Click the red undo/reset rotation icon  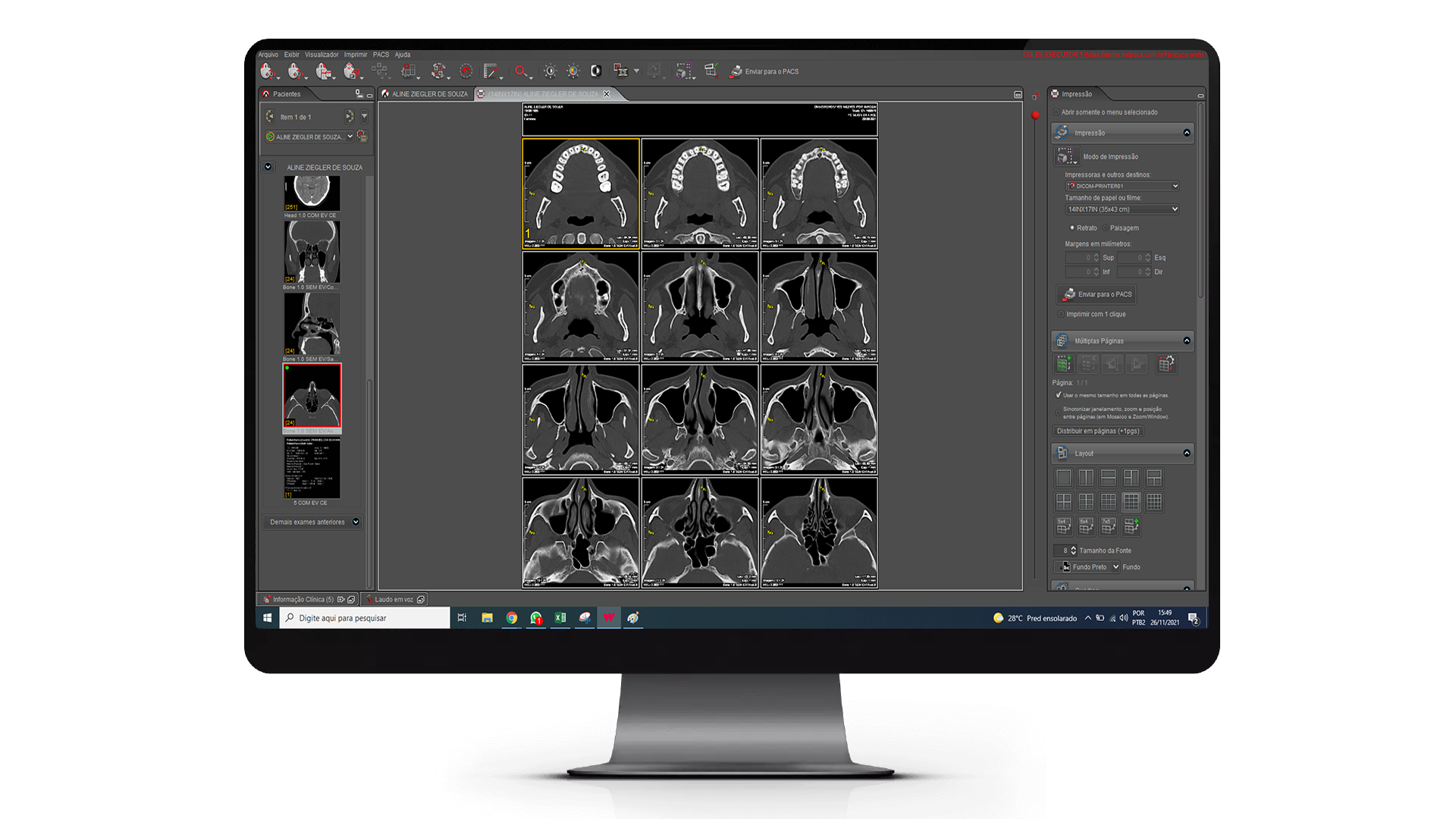(466, 71)
